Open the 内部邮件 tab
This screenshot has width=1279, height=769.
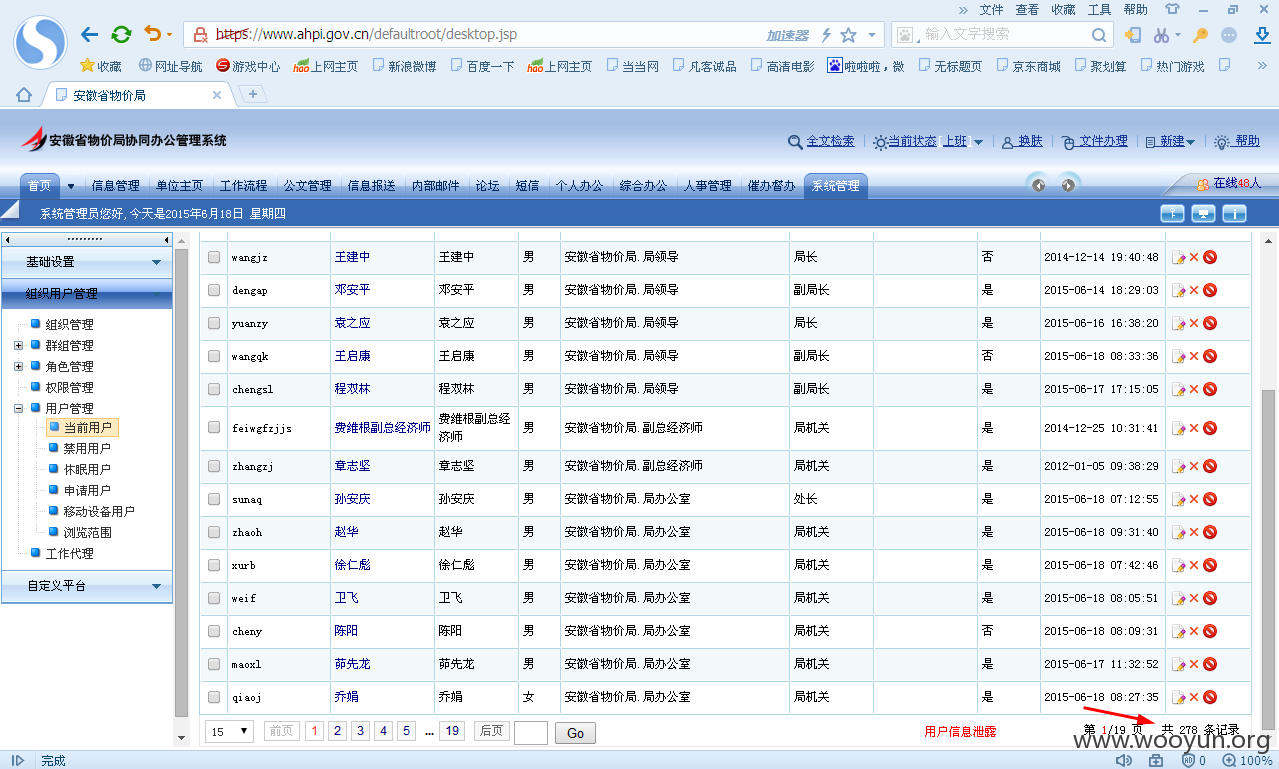pyautogui.click(x=436, y=186)
